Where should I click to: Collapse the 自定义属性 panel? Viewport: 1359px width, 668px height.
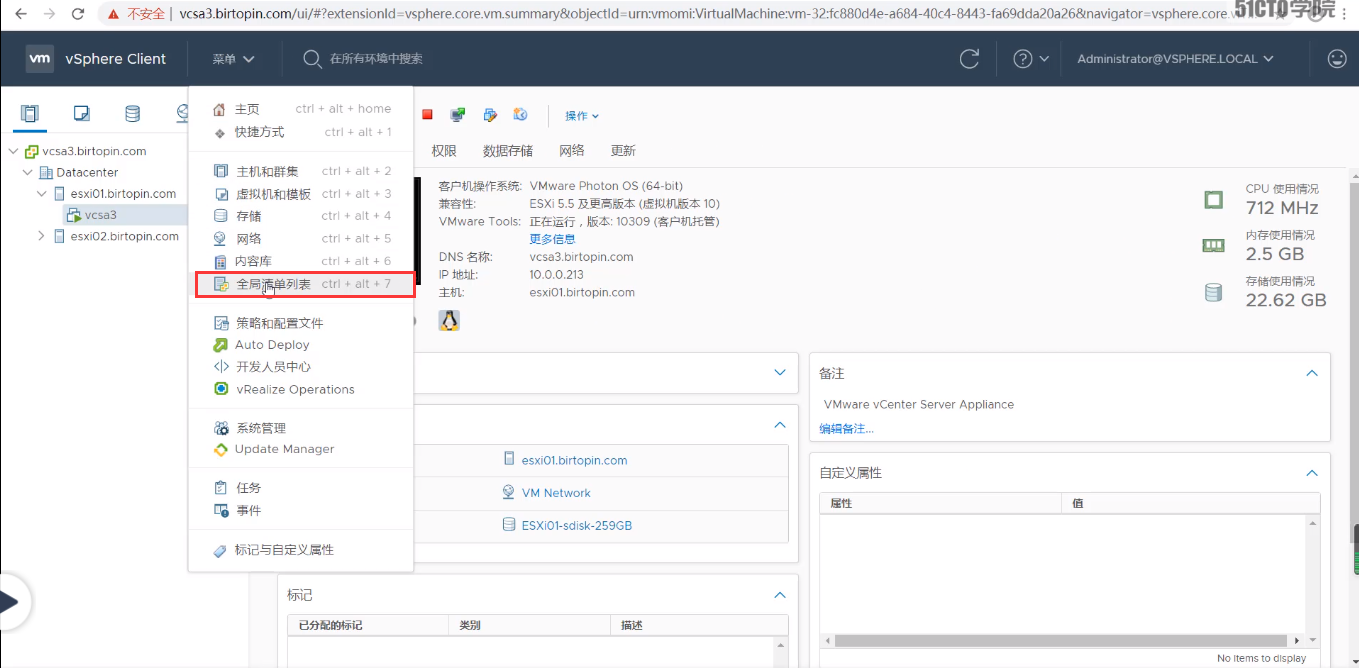1312,473
